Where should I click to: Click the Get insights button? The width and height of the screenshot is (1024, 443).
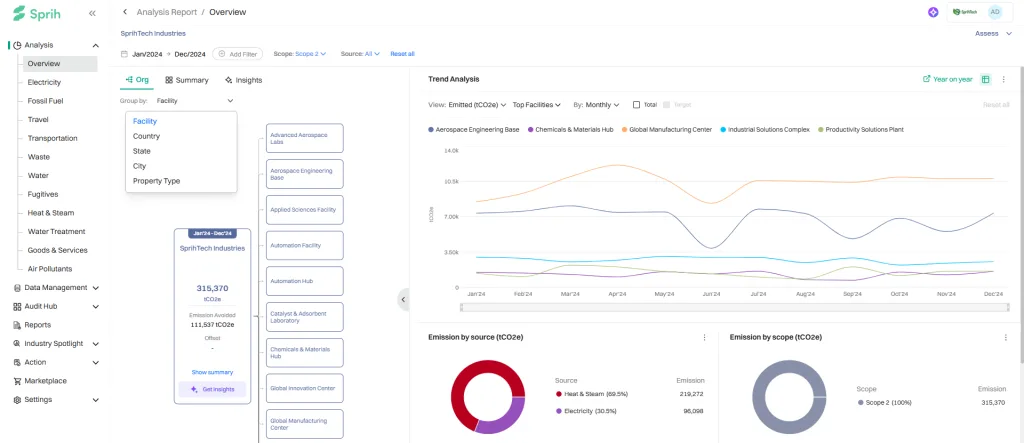212,389
